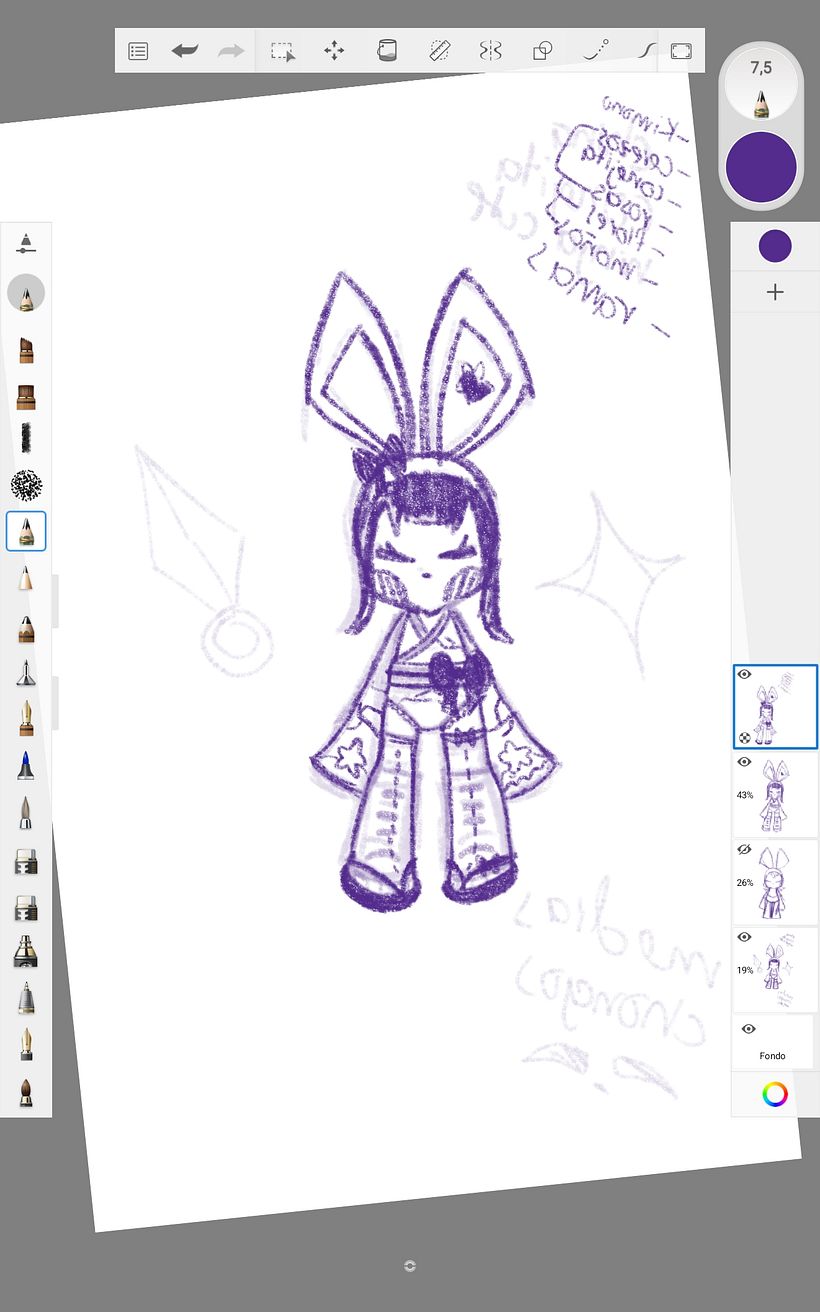This screenshot has height=1312, width=820.
Task: Pick the current pencil in the gray circle
Action: [26, 293]
